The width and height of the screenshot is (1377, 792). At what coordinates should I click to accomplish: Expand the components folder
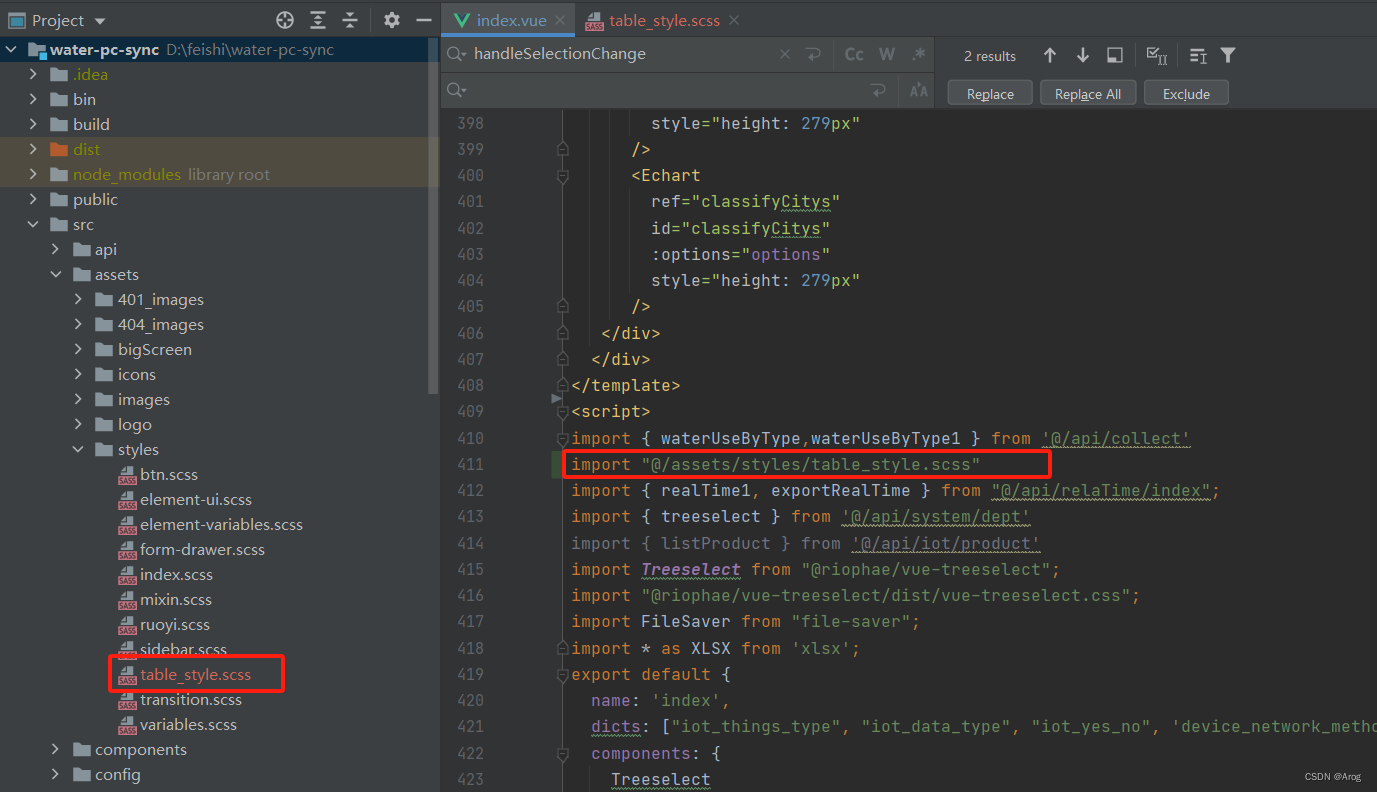point(56,749)
